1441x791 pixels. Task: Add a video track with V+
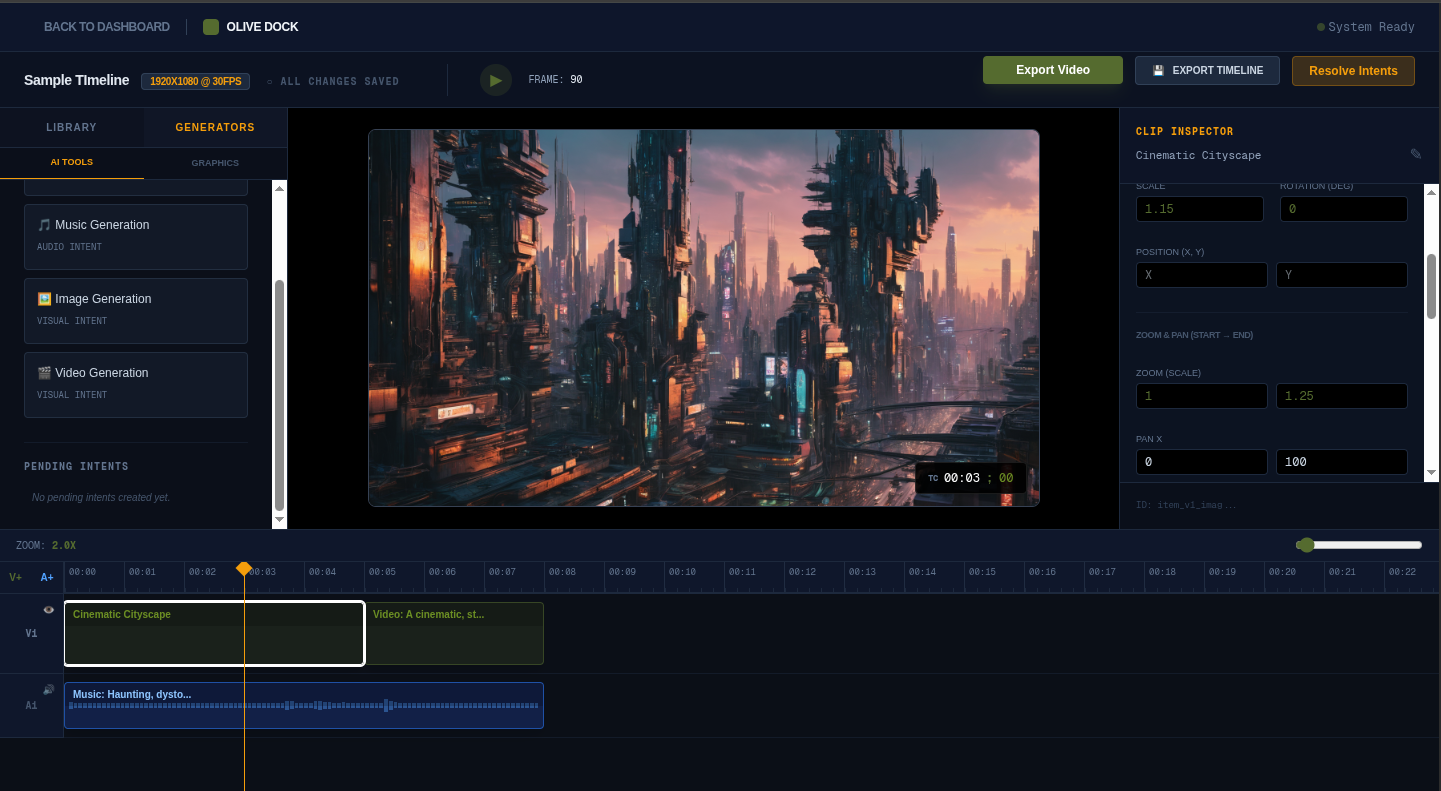point(15,577)
